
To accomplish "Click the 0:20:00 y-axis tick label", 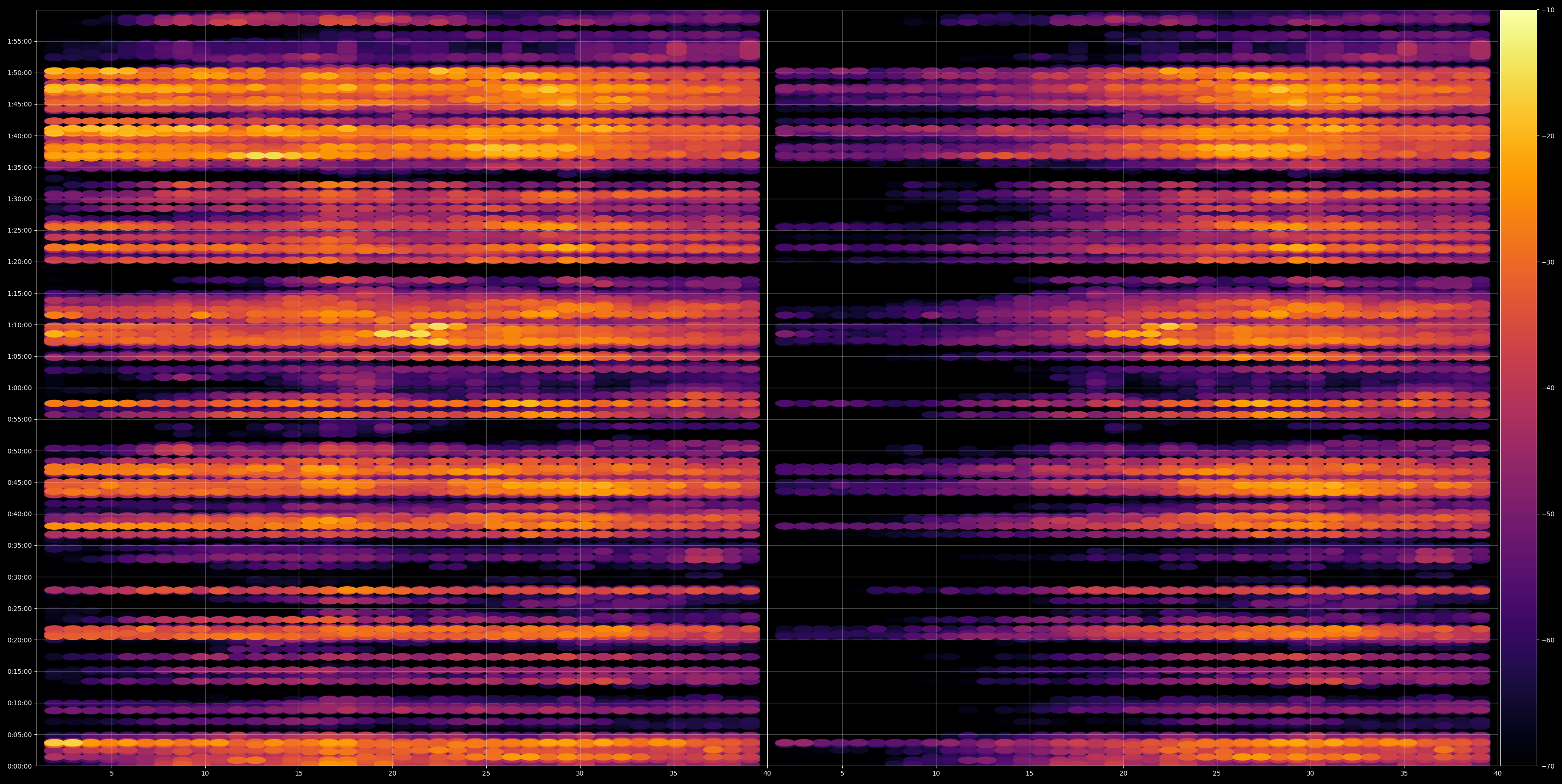I will (x=19, y=641).
